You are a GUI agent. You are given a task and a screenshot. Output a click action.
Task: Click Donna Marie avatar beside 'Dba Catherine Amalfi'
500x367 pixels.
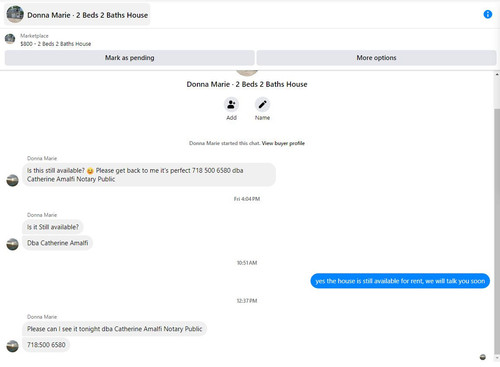coord(13,244)
